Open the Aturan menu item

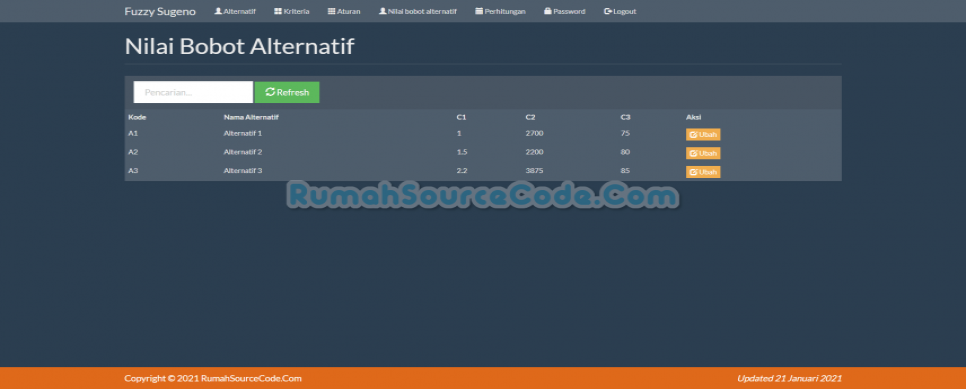[x=344, y=11]
